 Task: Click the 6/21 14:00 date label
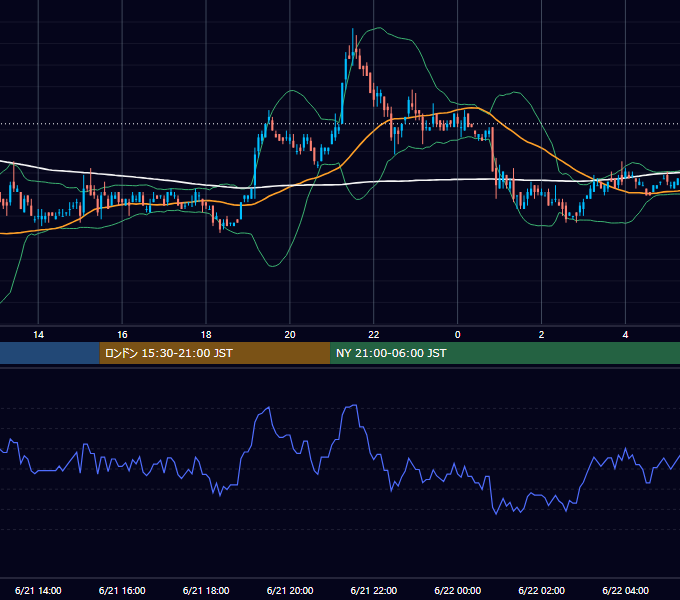click(38, 590)
